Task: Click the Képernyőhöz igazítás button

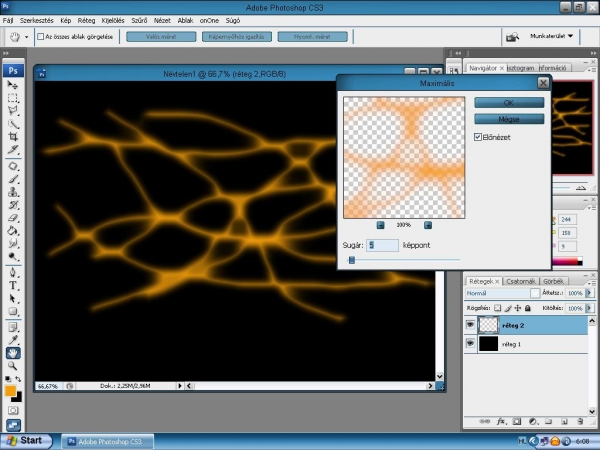Action: tap(236, 37)
